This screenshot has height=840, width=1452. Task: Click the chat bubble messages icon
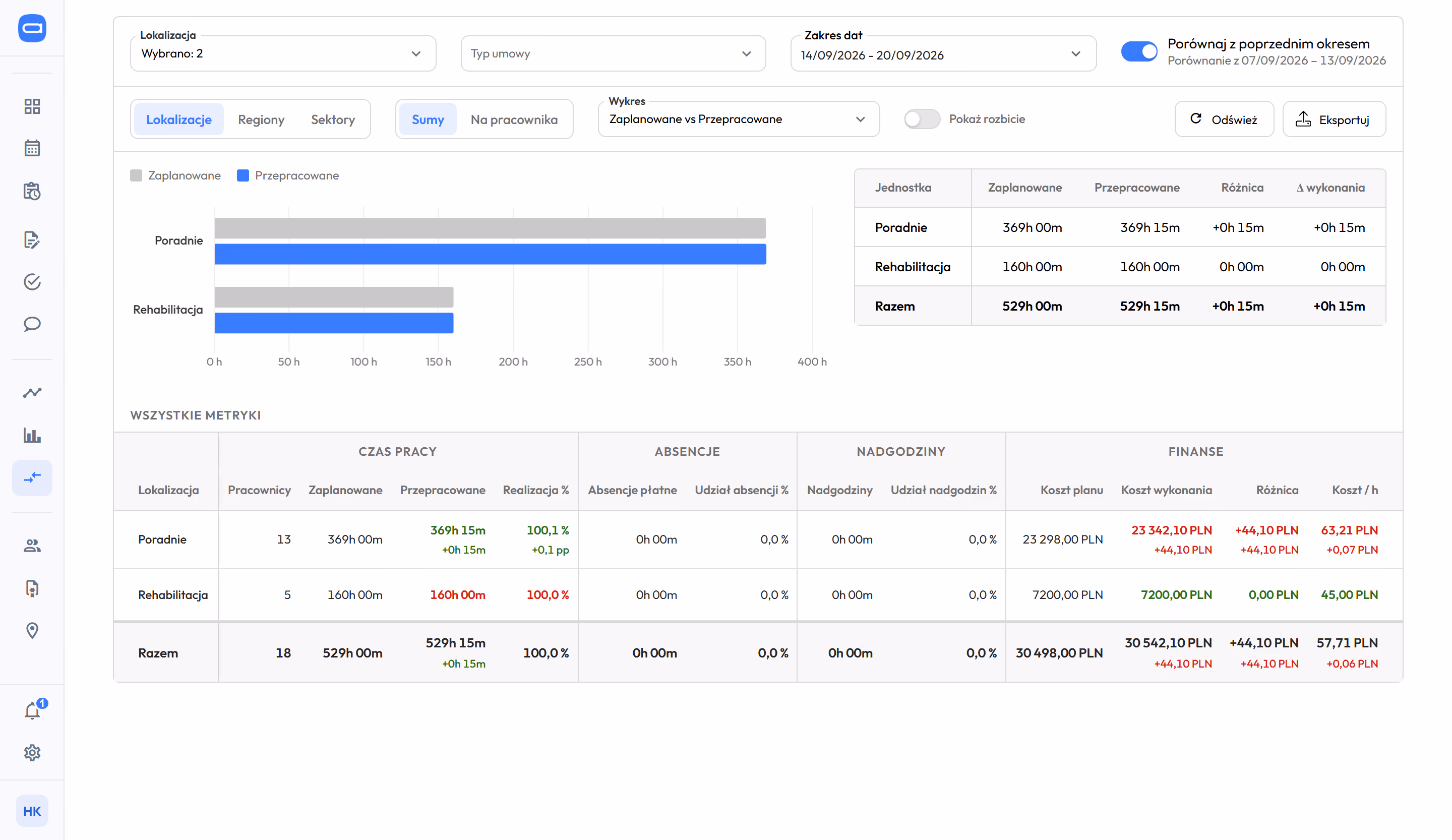(32, 324)
